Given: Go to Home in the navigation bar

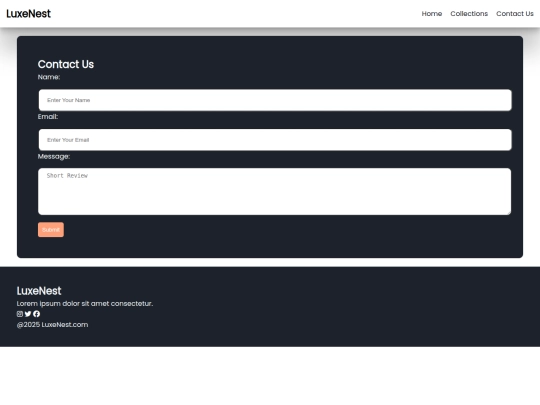Looking at the screenshot, I should [x=432, y=14].
